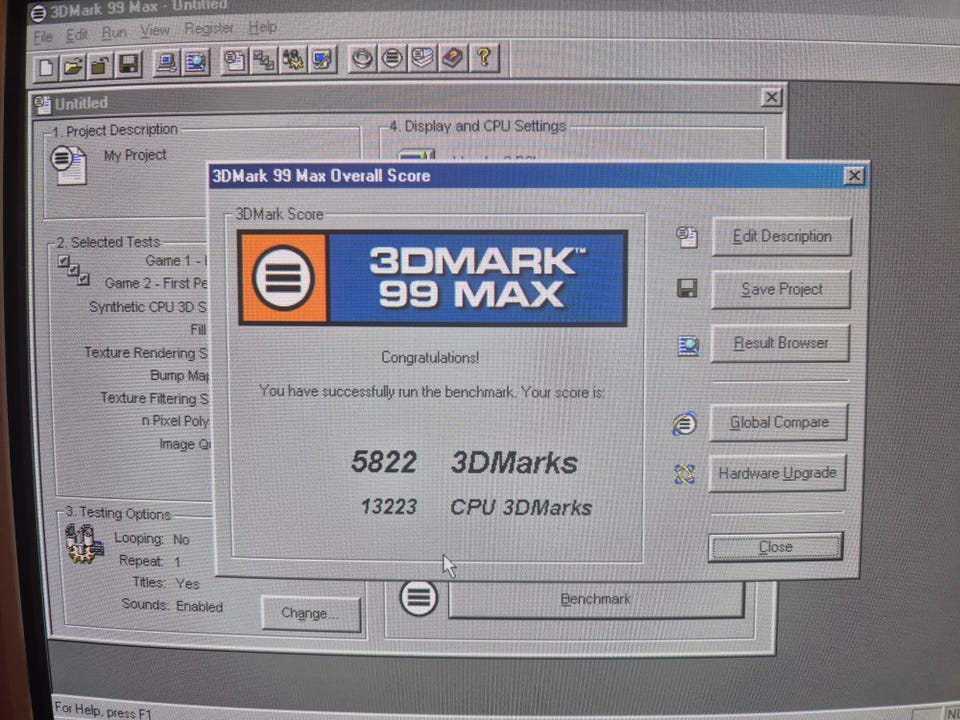Click Close in the Overall Score dialog
This screenshot has height=720, width=960.
[x=775, y=546]
